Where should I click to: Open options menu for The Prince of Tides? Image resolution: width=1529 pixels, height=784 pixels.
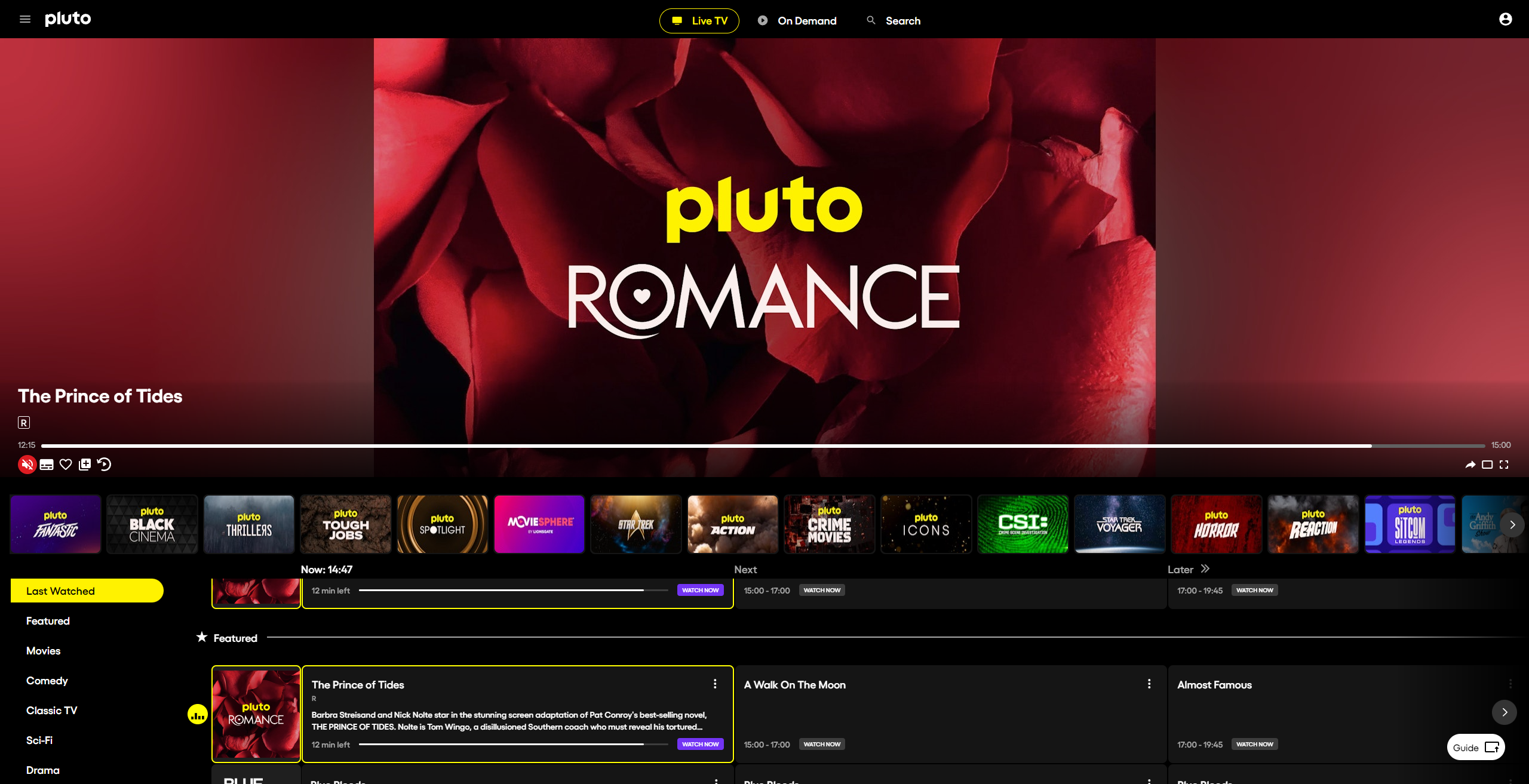714,684
